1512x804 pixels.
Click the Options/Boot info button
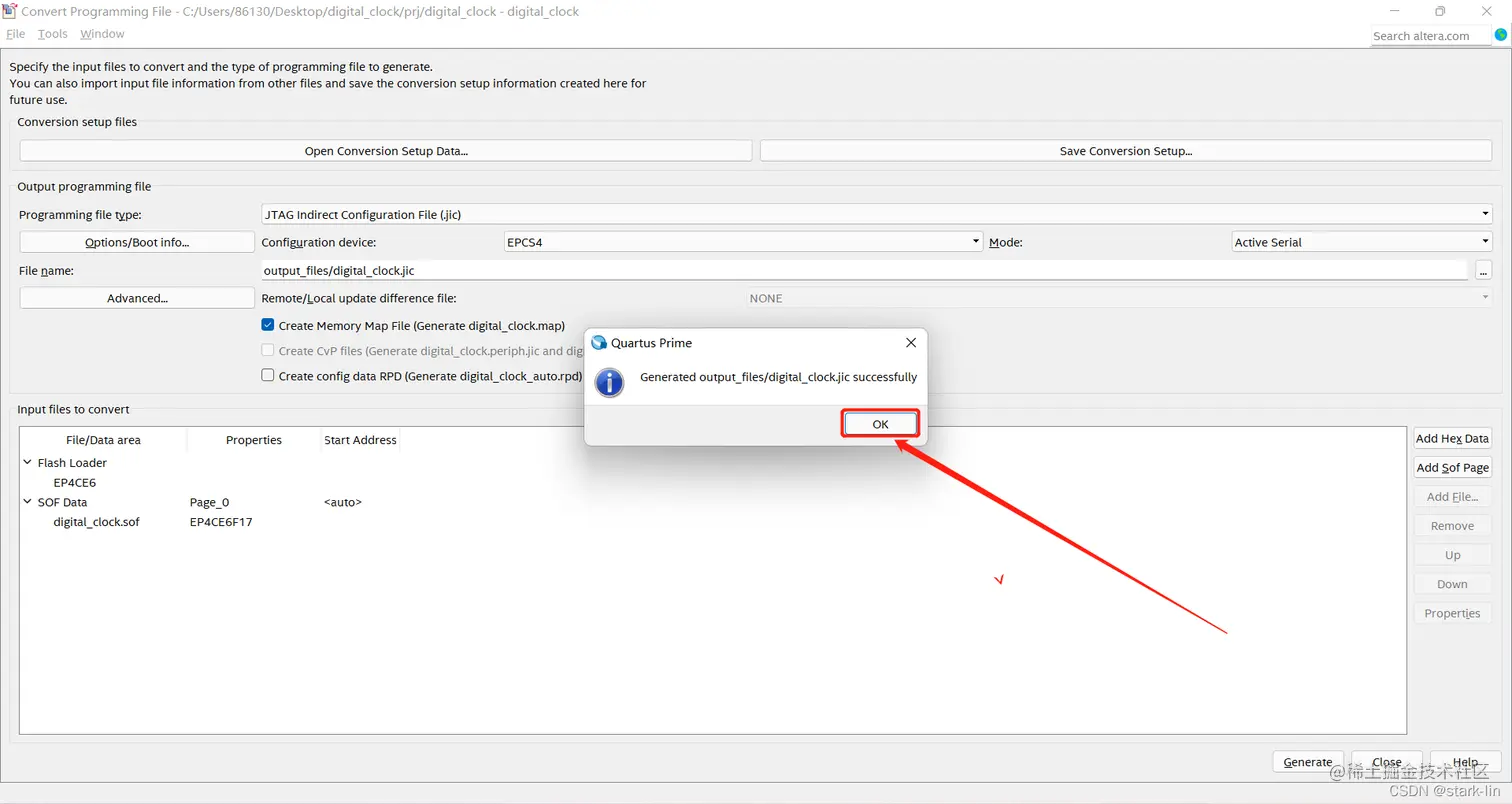(x=137, y=242)
